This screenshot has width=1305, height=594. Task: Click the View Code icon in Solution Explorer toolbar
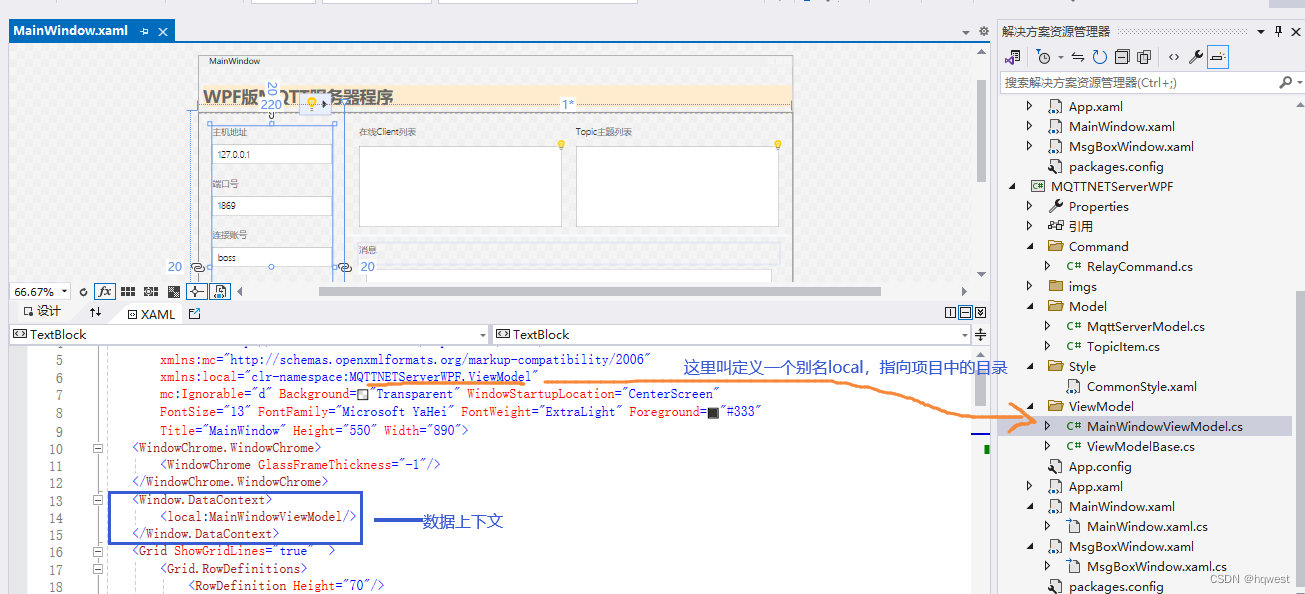[x=1174, y=56]
